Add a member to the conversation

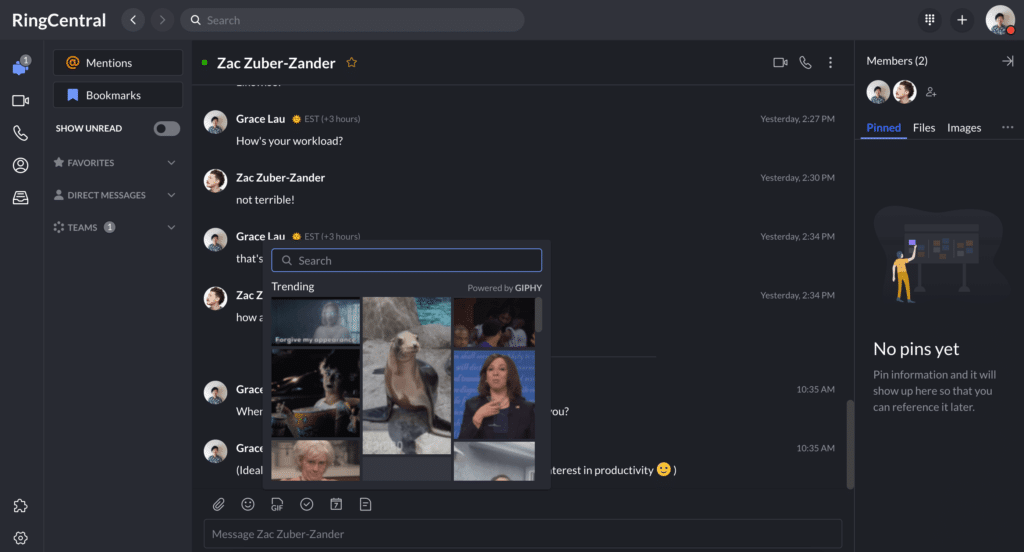[931, 92]
